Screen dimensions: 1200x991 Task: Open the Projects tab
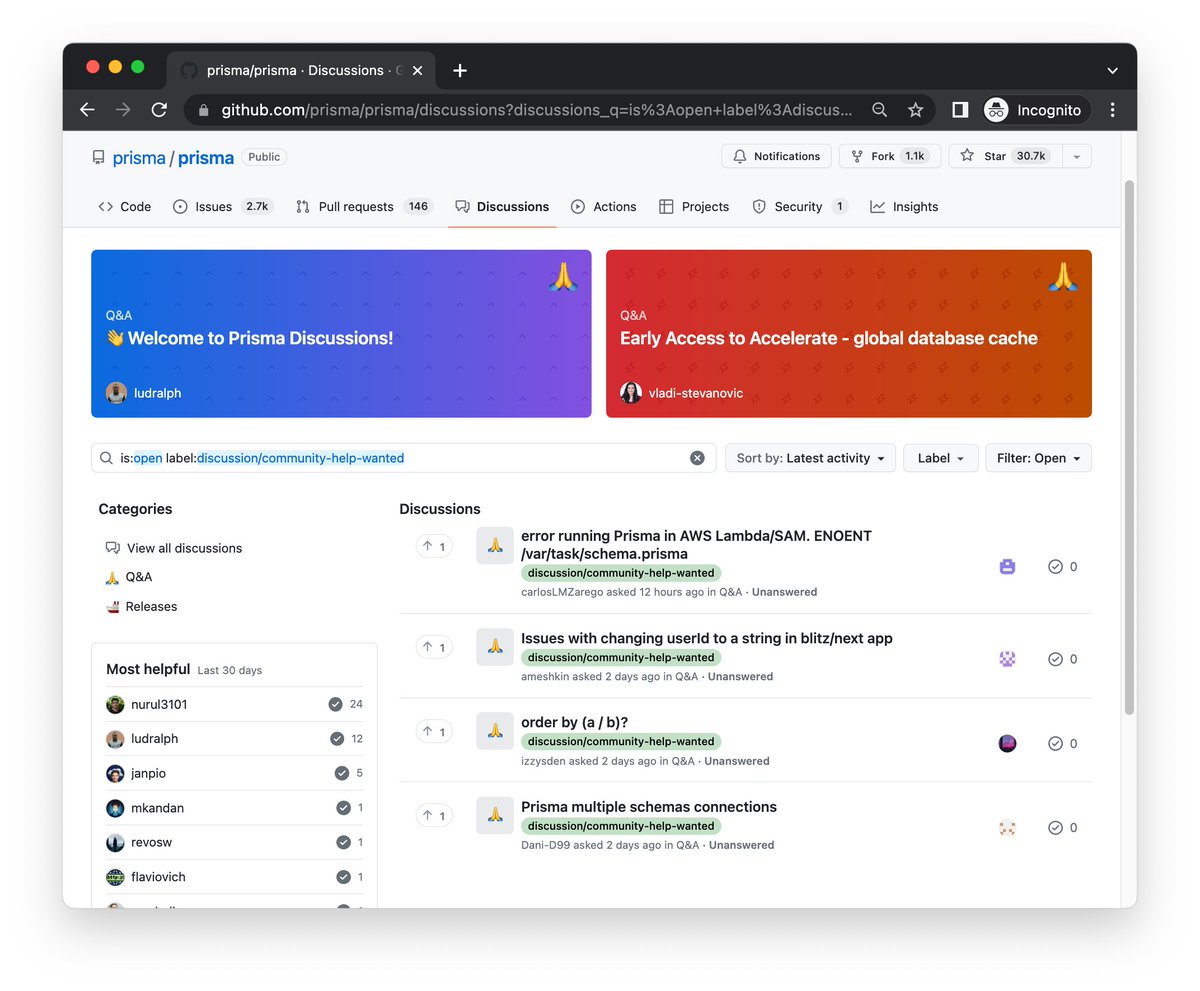694,207
